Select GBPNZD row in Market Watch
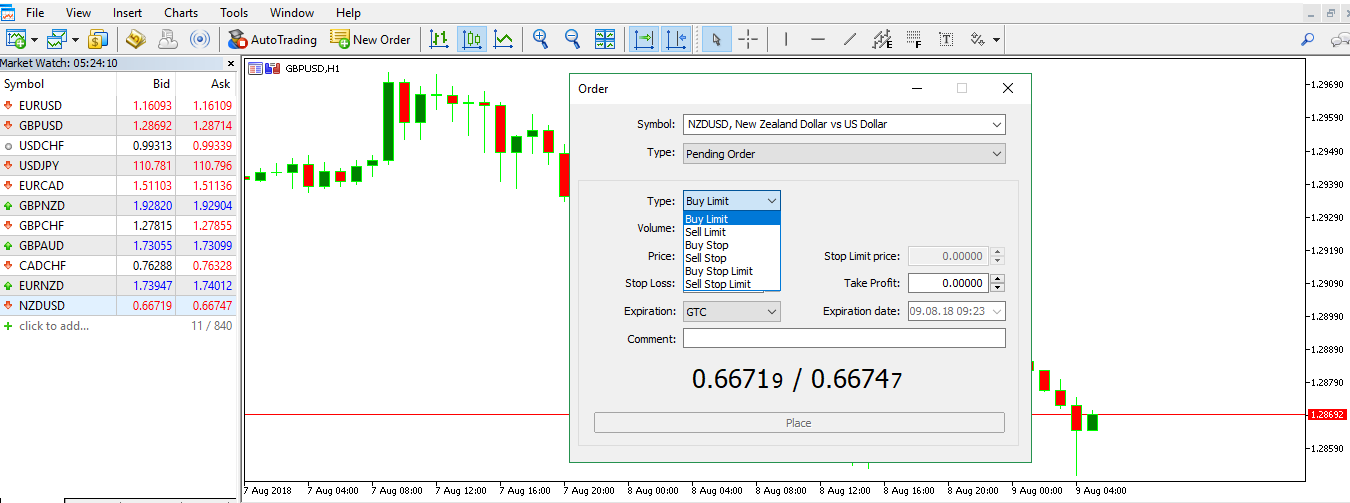 tap(118, 205)
